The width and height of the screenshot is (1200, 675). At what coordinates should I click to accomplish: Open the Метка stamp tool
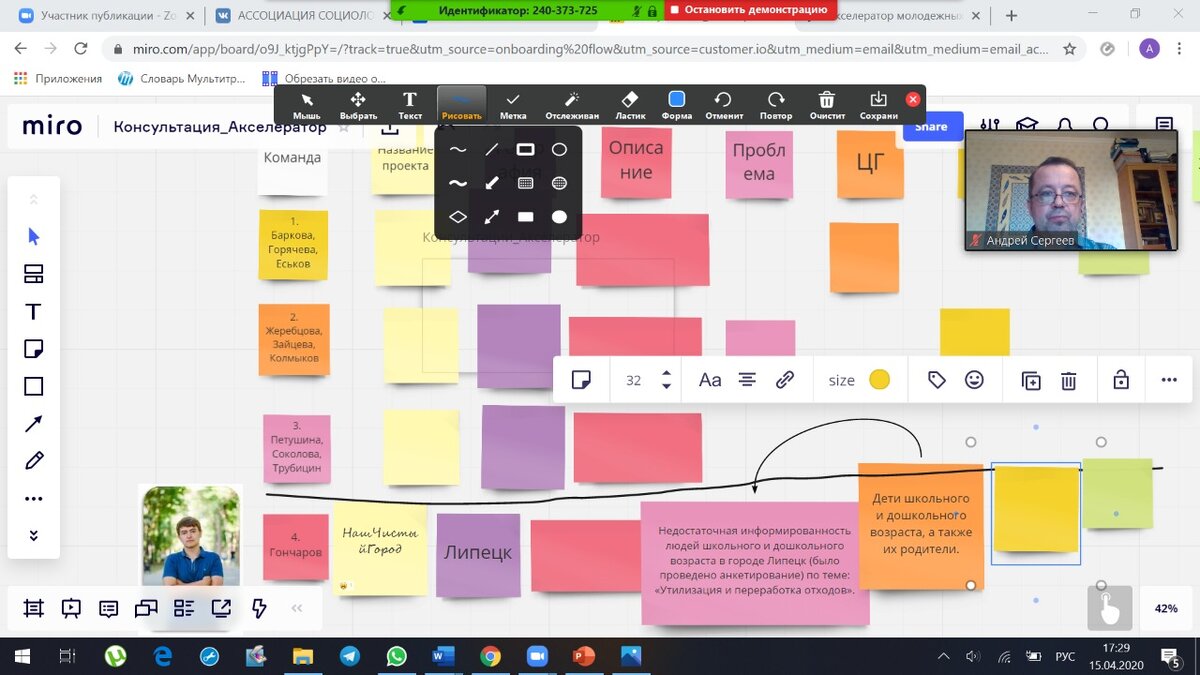tap(513, 105)
